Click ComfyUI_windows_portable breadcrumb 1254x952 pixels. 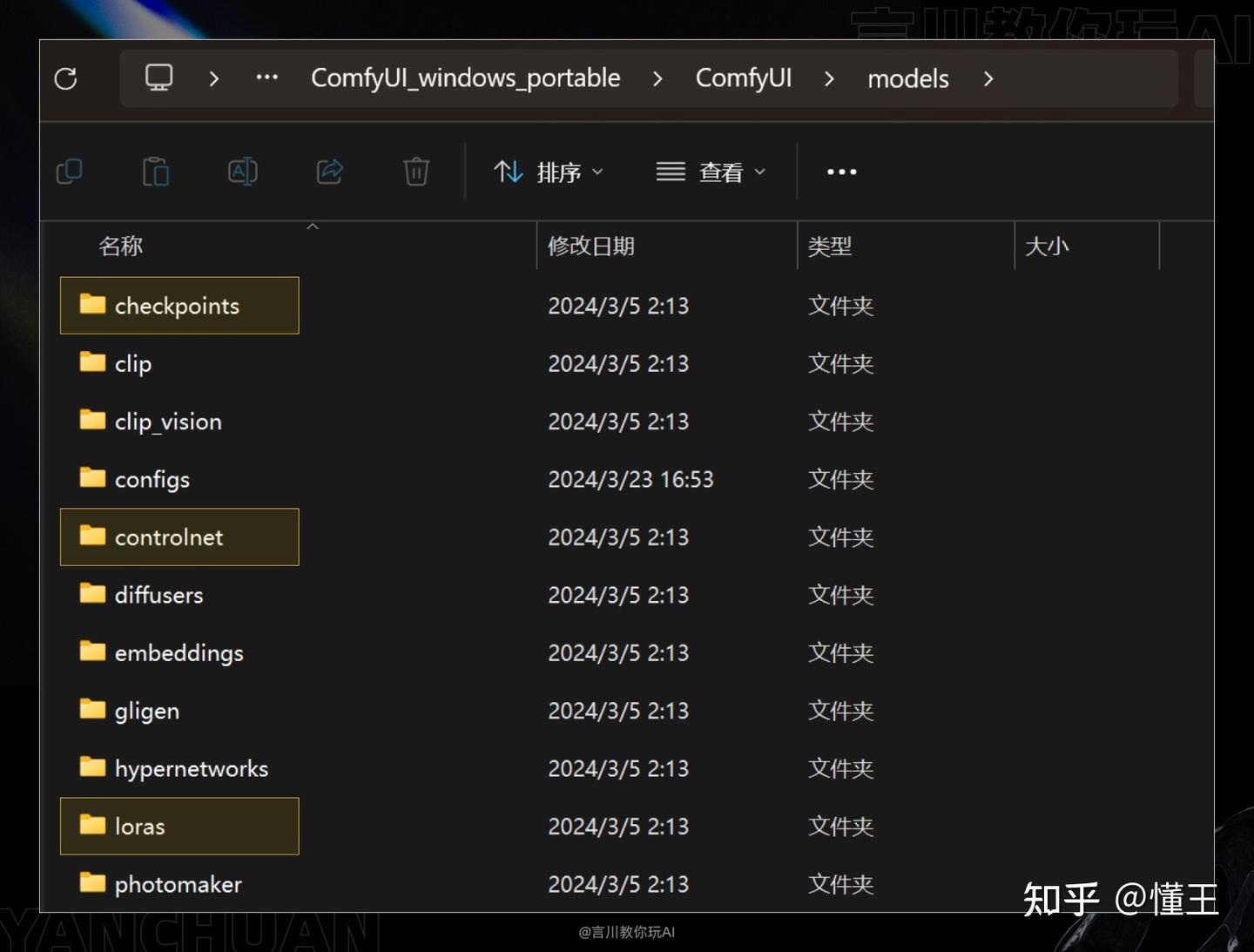466,78
